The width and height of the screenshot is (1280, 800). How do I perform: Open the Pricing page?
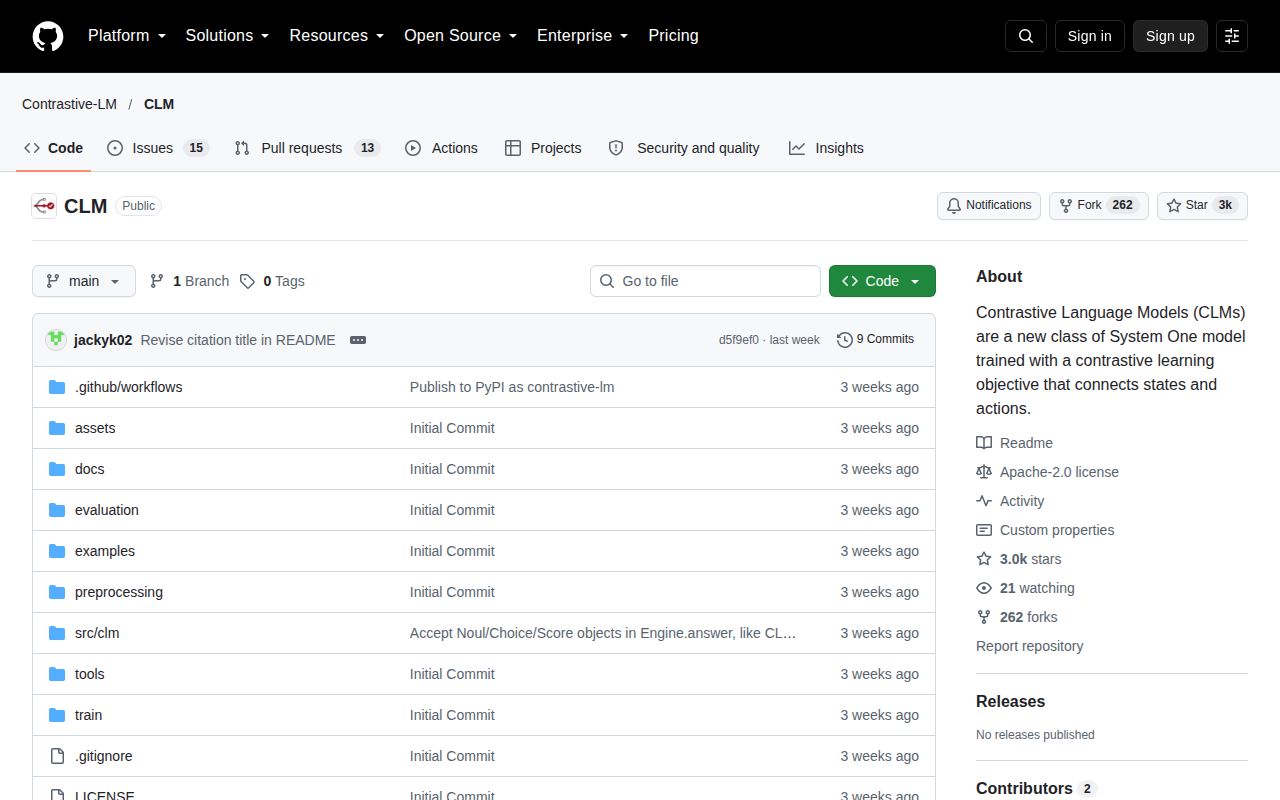coord(673,36)
